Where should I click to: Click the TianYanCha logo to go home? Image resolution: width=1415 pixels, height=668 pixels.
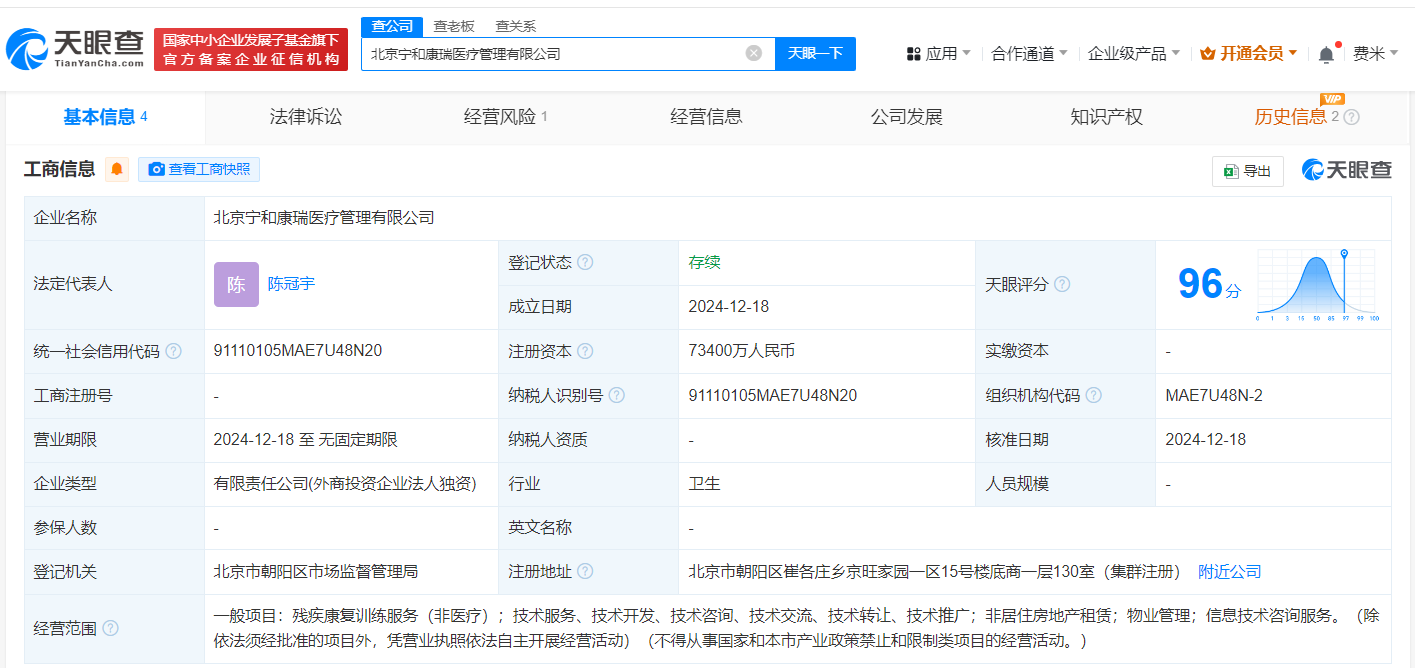coord(76,48)
